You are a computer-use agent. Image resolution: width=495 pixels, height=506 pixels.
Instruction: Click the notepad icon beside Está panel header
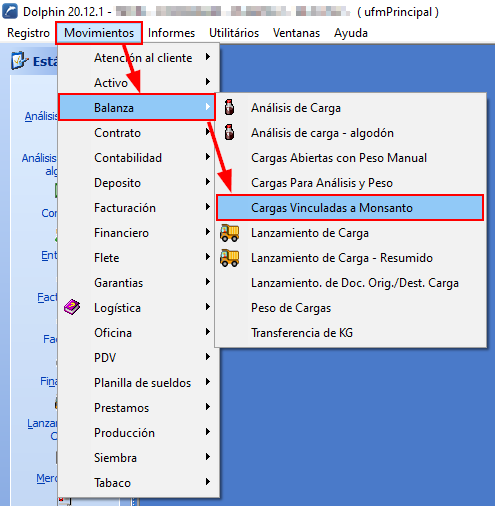pos(19,61)
